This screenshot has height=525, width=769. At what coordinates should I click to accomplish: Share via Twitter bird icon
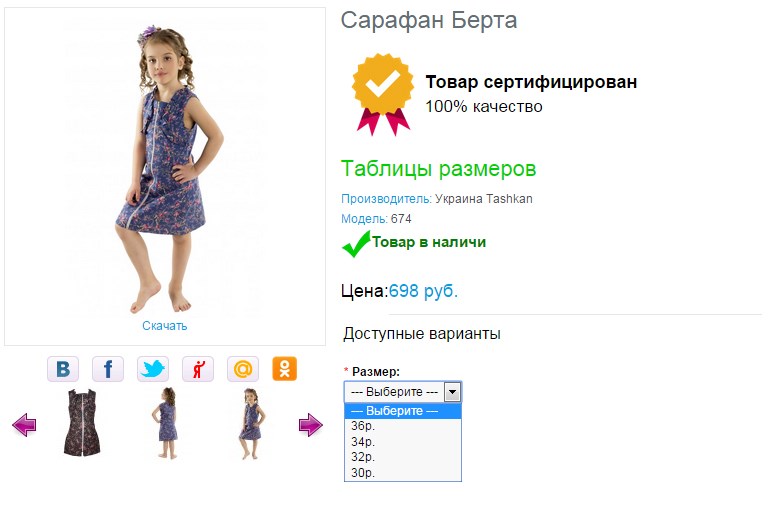(153, 369)
